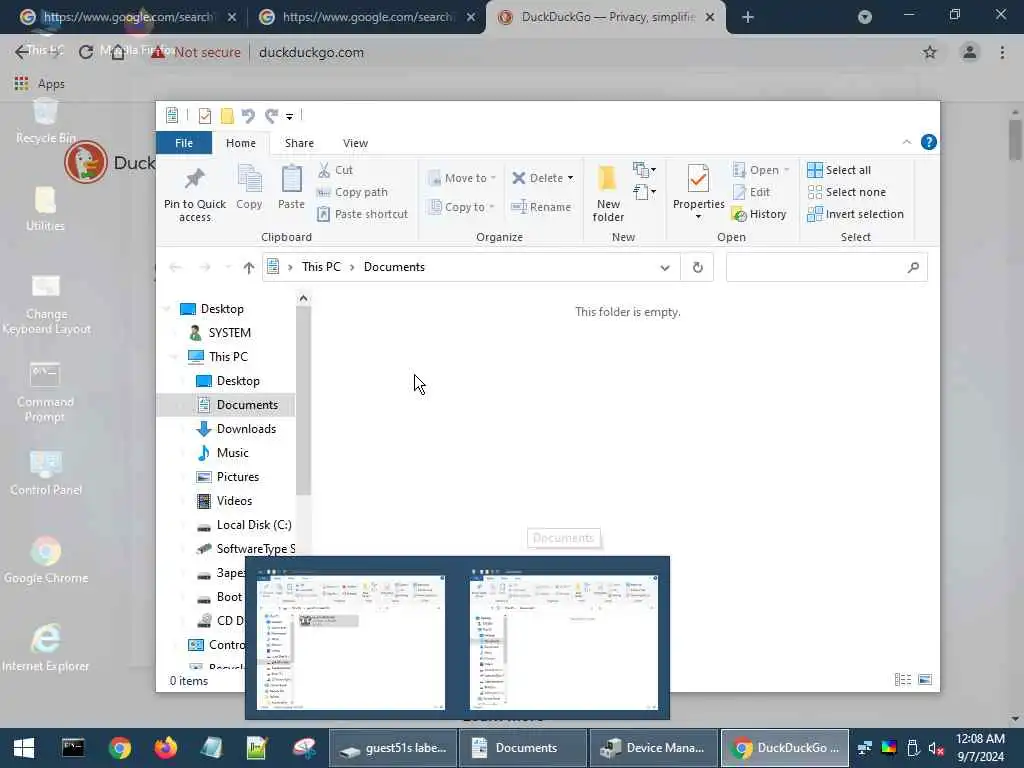Switch to details view layout icon
The height and width of the screenshot is (768, 1024).
point(903,680)
